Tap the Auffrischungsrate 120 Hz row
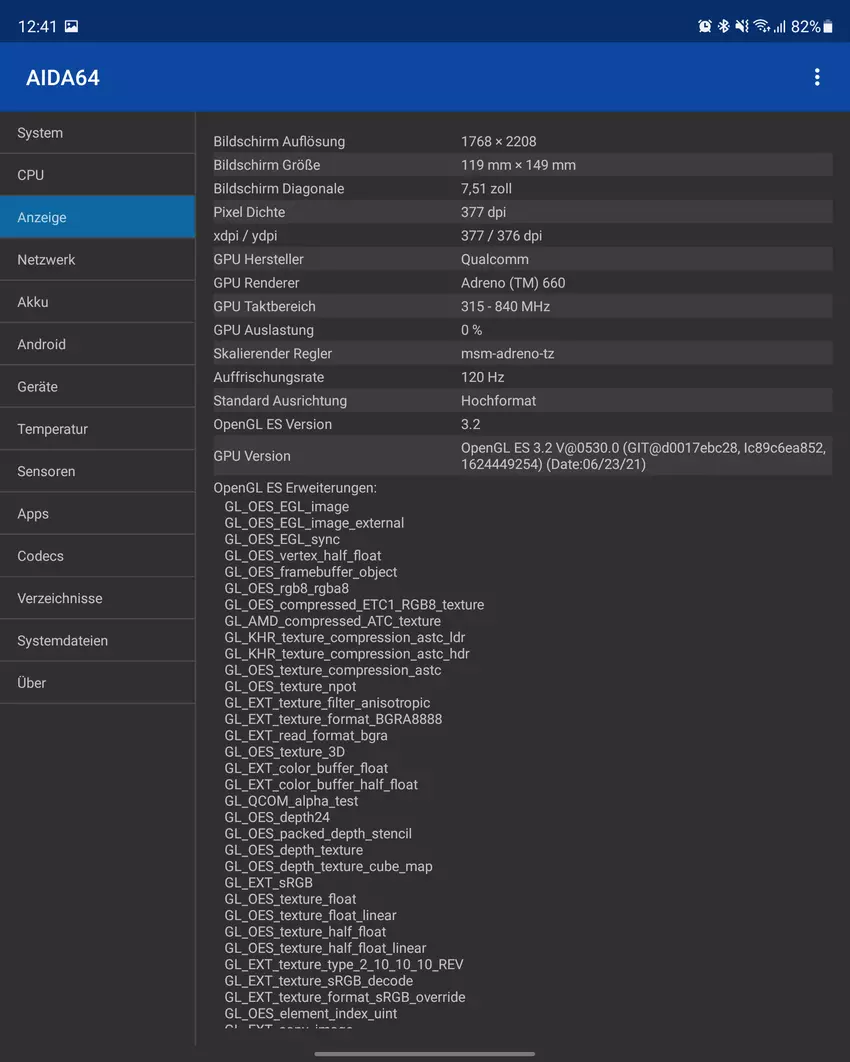This screenshot has height=1062, width=850. click(x=522, y=377)
